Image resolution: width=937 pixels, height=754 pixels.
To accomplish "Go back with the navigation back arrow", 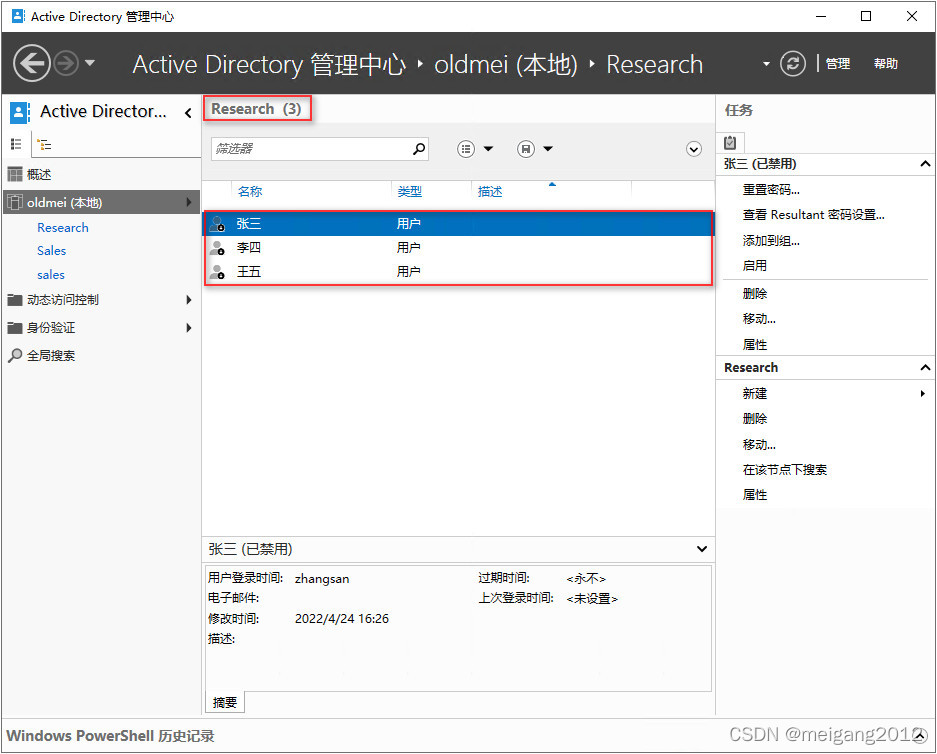I will point(31,63).
